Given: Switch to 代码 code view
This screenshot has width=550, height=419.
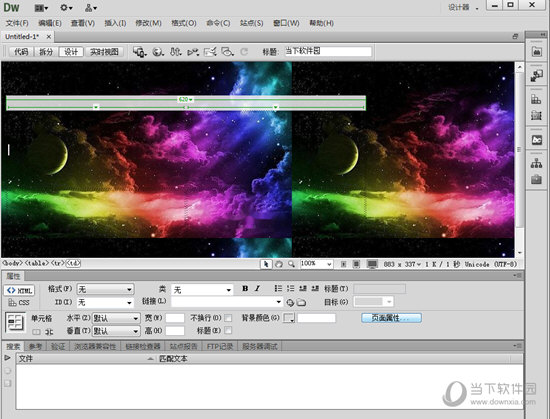Looking at the screenshot, I should (x=21, y=52).
